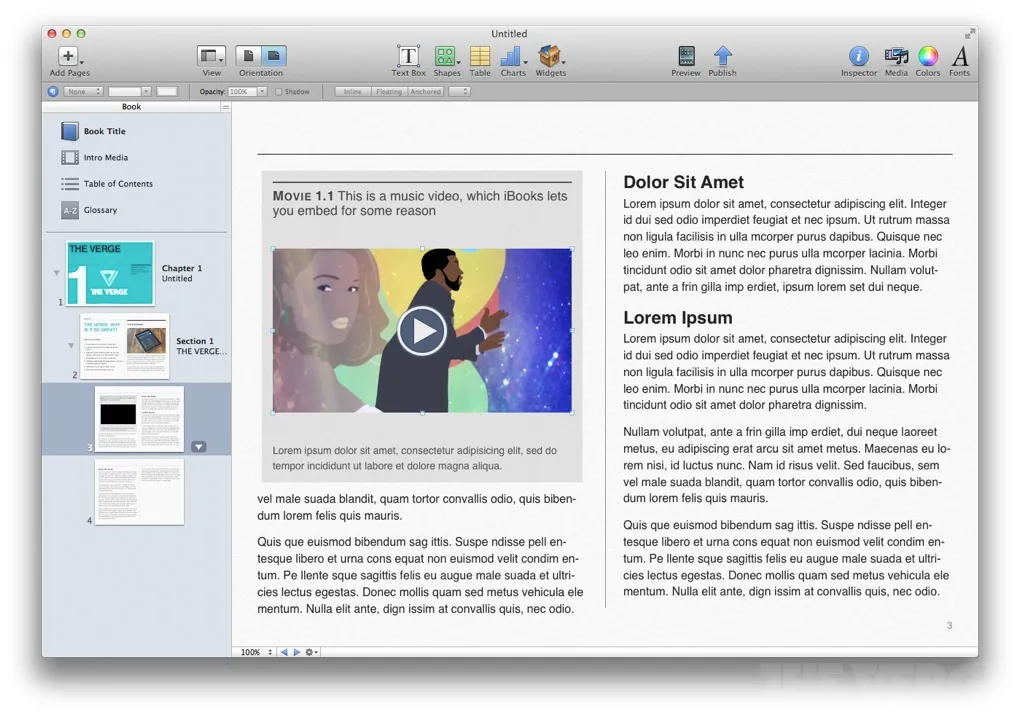Image resolution: width=1020 pixels, height=715 pixels.
Task: Click the Dolor Sit Amet heading
Action: coord(683,182)
